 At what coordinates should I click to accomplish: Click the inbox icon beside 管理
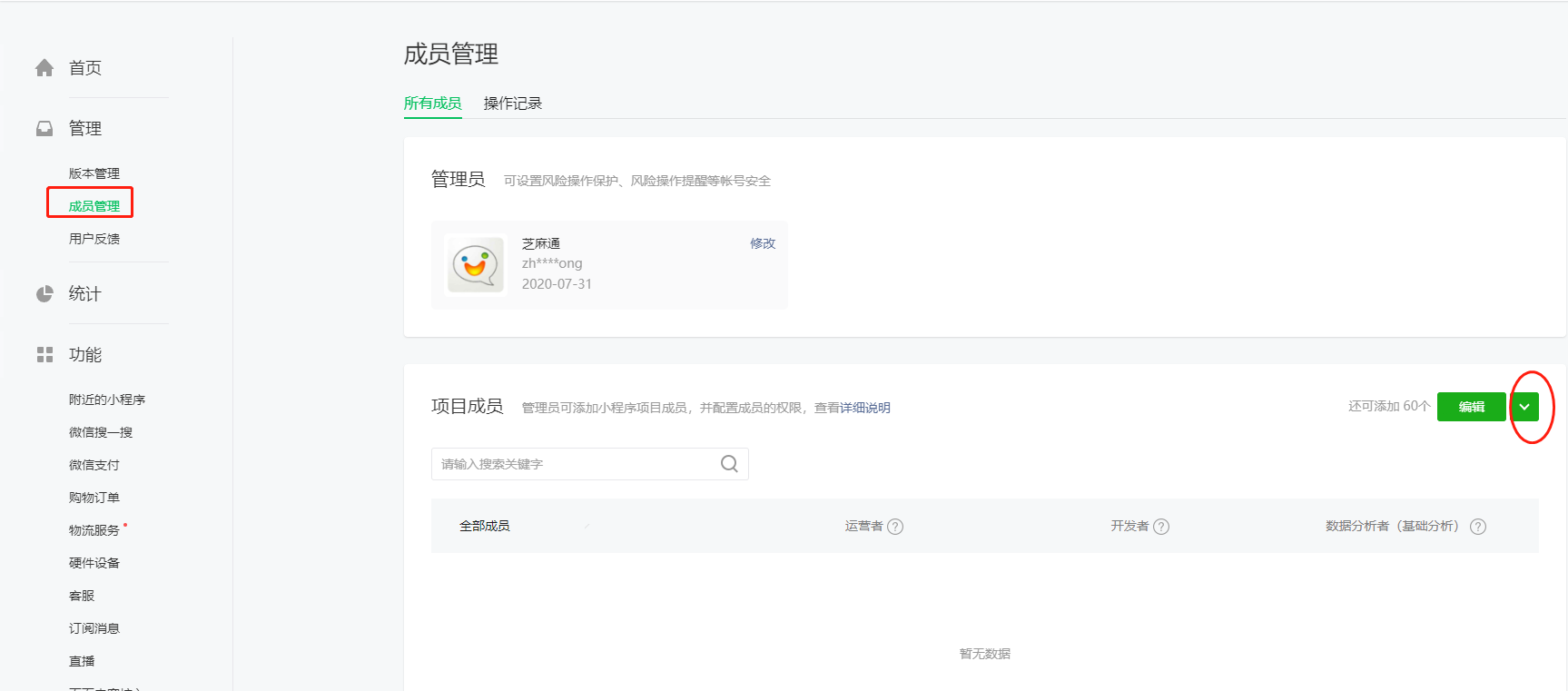44,129
